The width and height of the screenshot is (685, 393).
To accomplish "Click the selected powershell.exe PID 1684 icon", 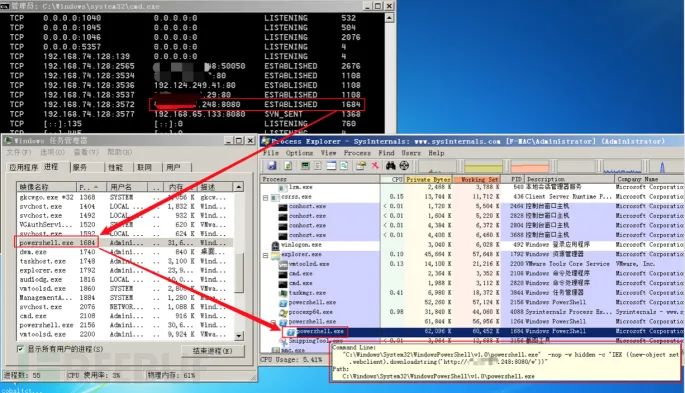I will point(291,332).
